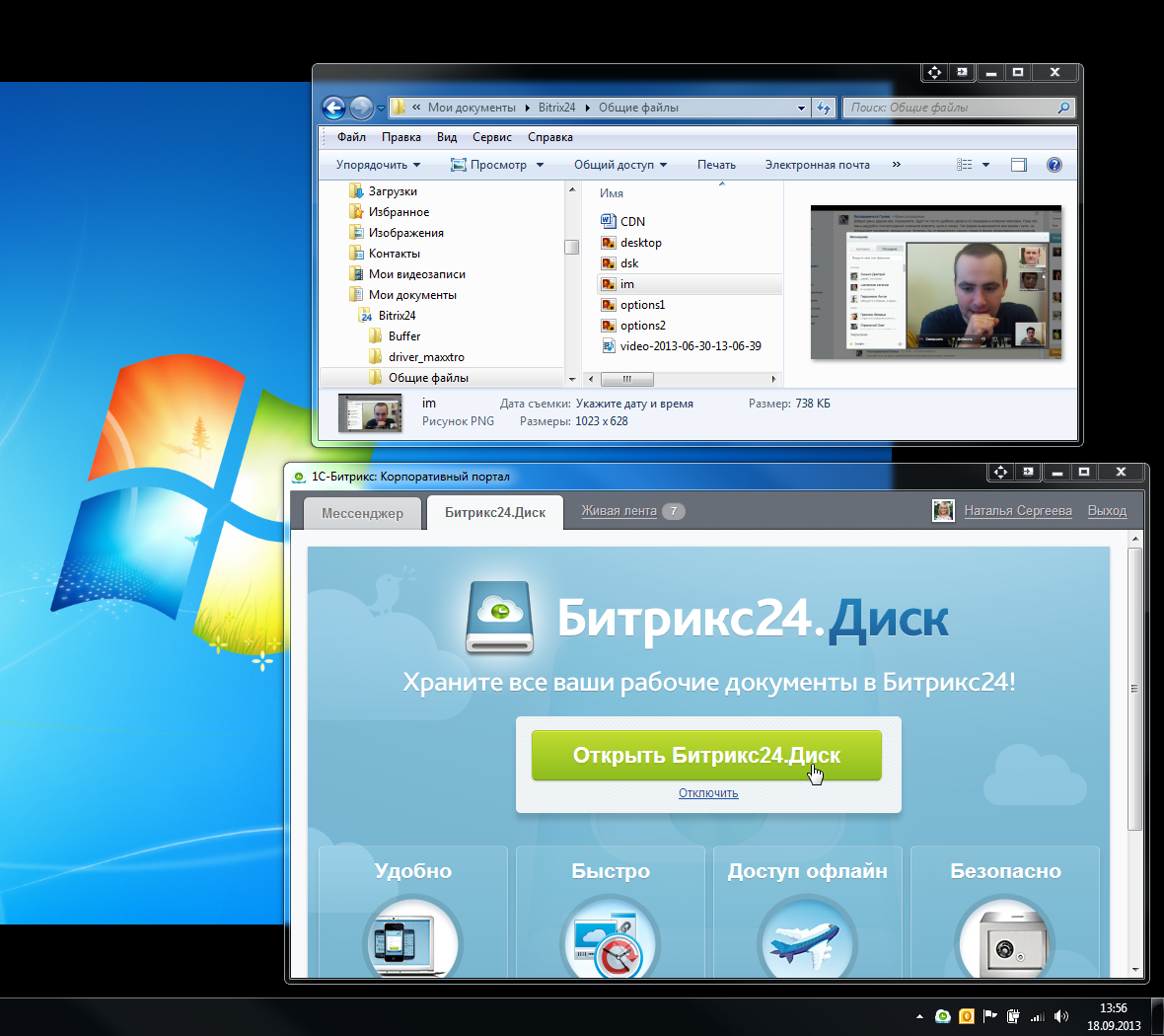This screenshot has width=1164, height=1036.
Task: Click the Битрикс24.Диск cloud drive logo icon
Action: coord(499,618)
